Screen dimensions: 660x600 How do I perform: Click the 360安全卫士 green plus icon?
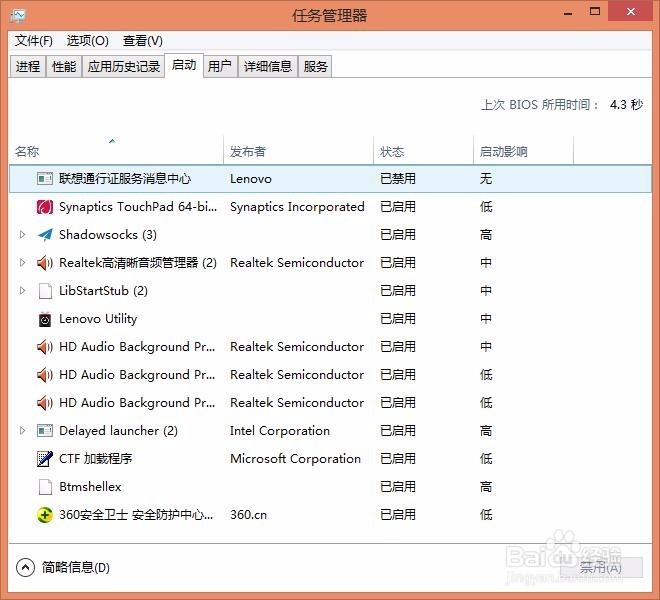coord(45,515)
